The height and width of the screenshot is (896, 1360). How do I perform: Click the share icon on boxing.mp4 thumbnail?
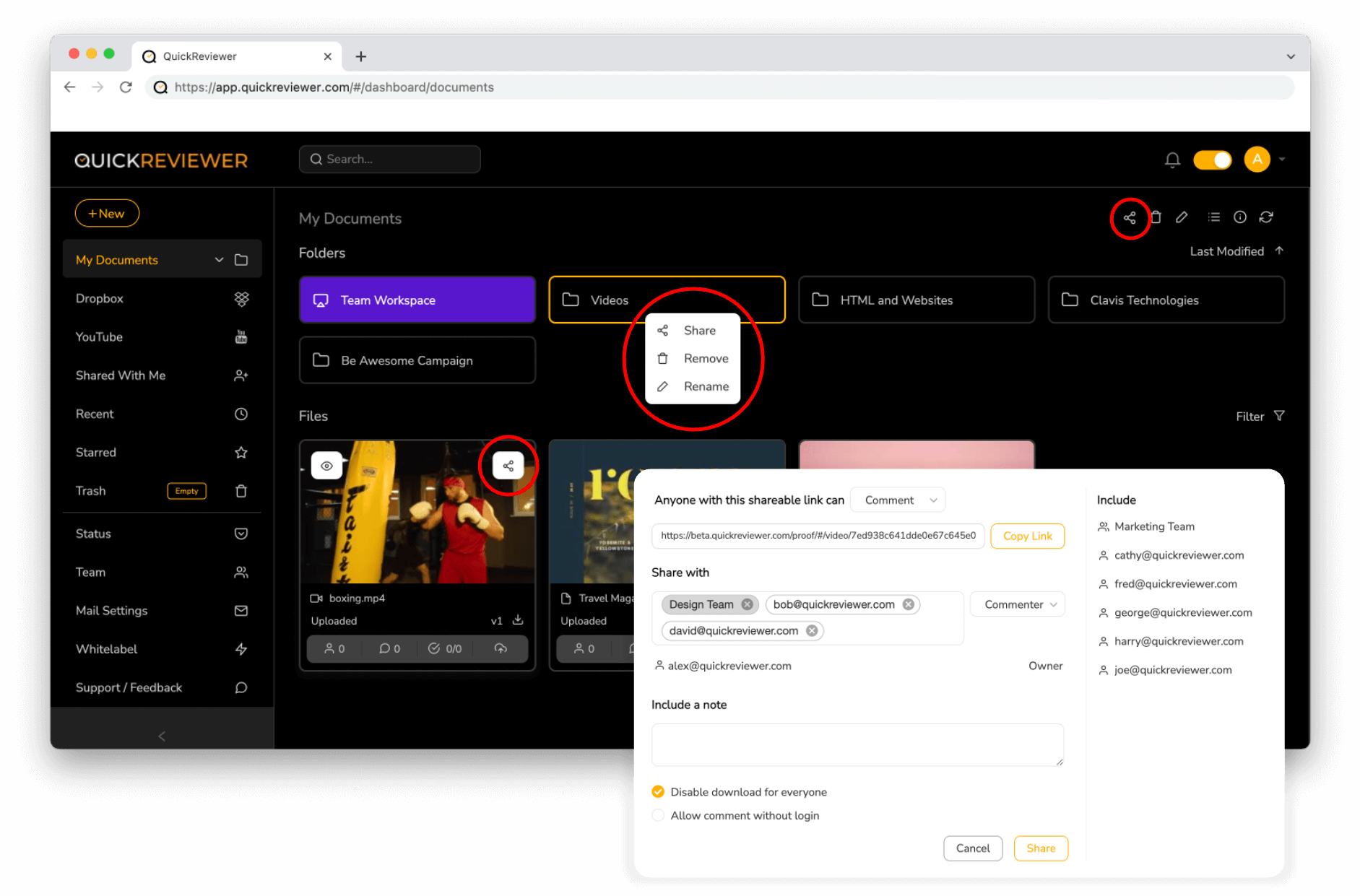tap(508, 466)
